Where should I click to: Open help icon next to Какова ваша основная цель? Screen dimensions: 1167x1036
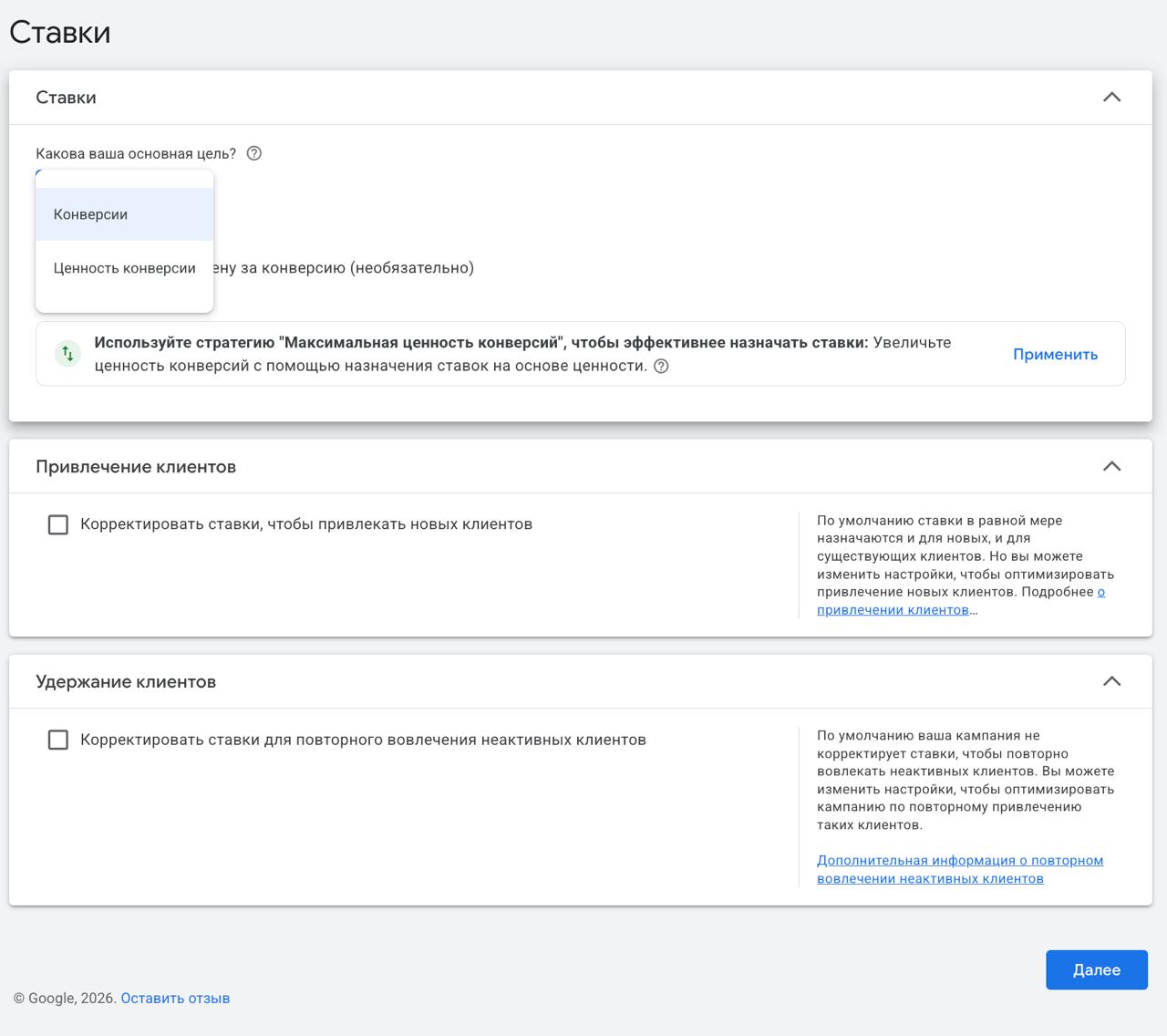pos(254,153)
